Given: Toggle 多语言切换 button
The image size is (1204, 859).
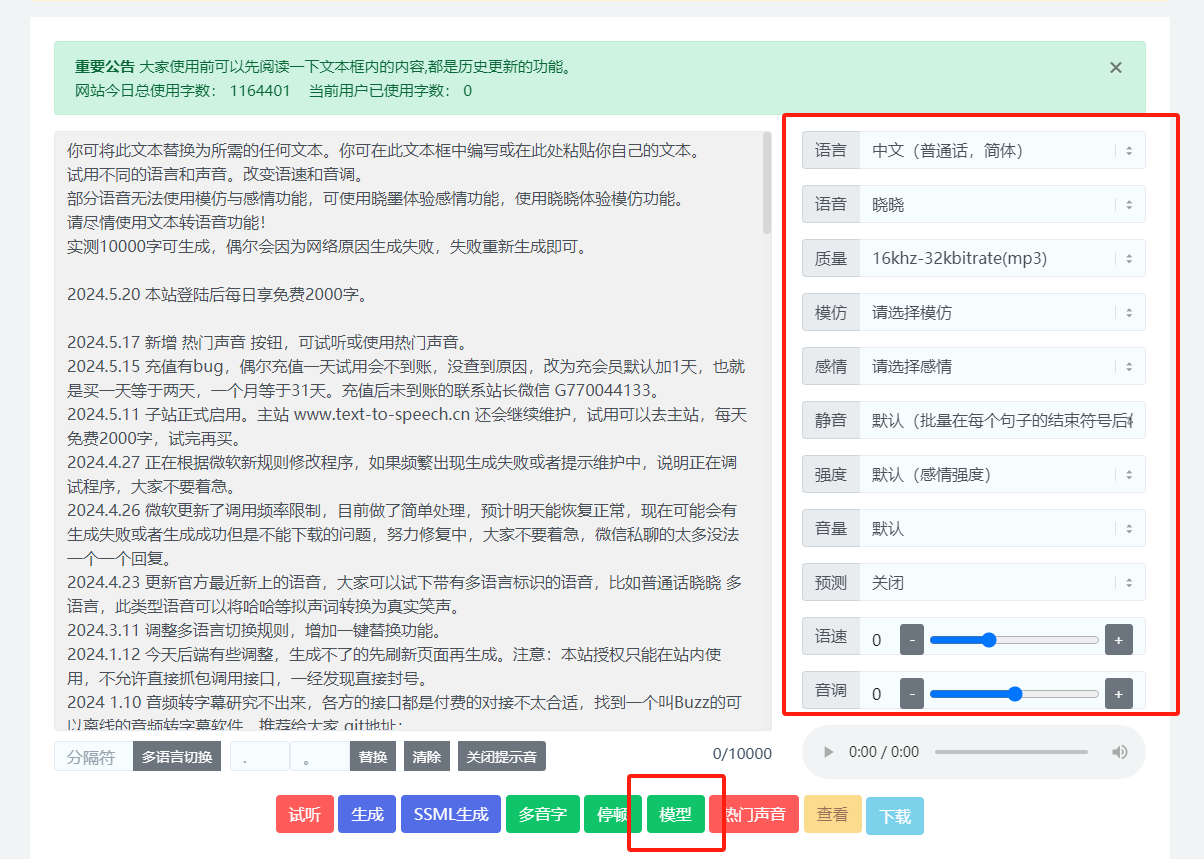Looking at the screenshot, I should pos(176,757).
